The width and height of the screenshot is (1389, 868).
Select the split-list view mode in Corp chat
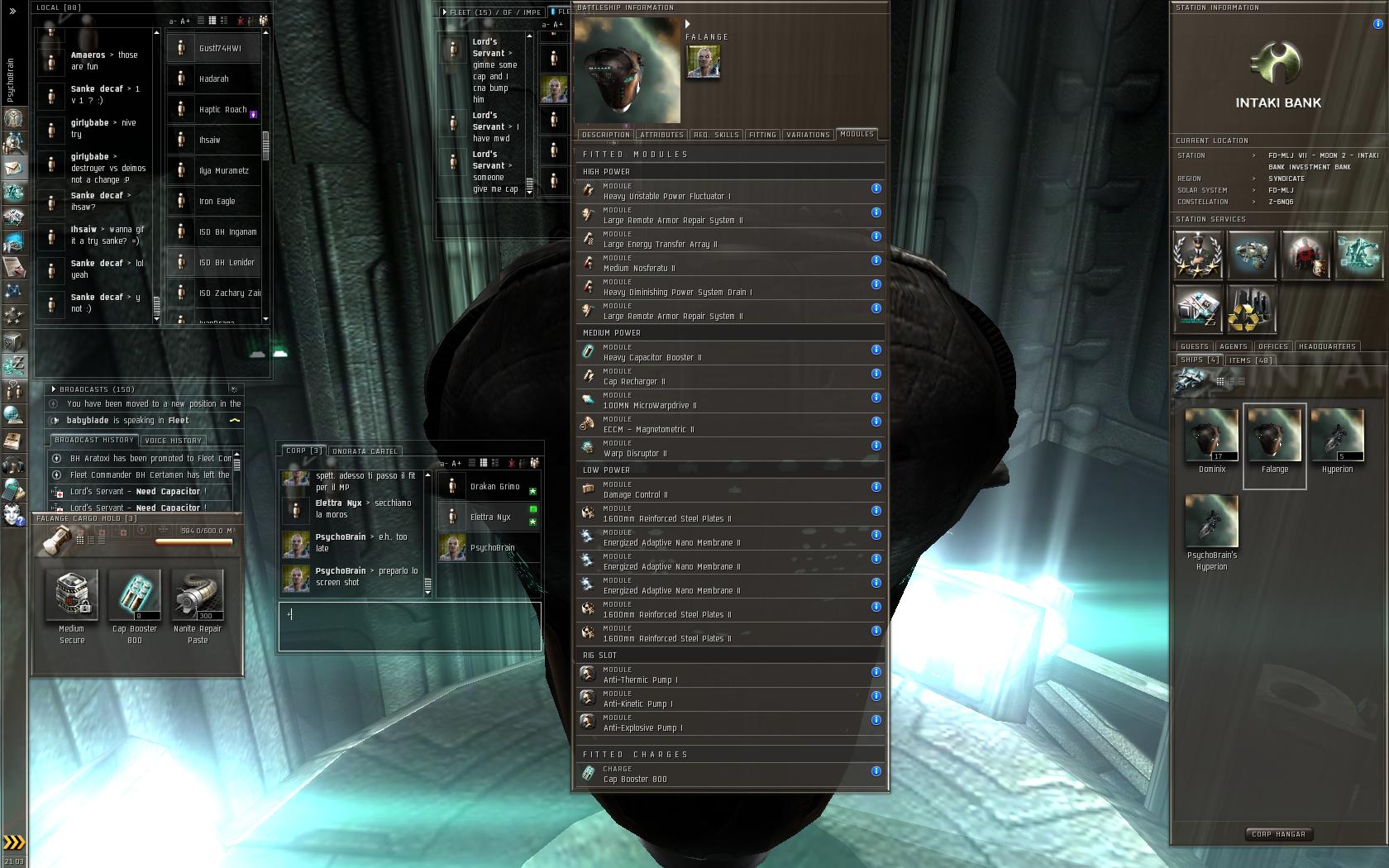(496, 463)
